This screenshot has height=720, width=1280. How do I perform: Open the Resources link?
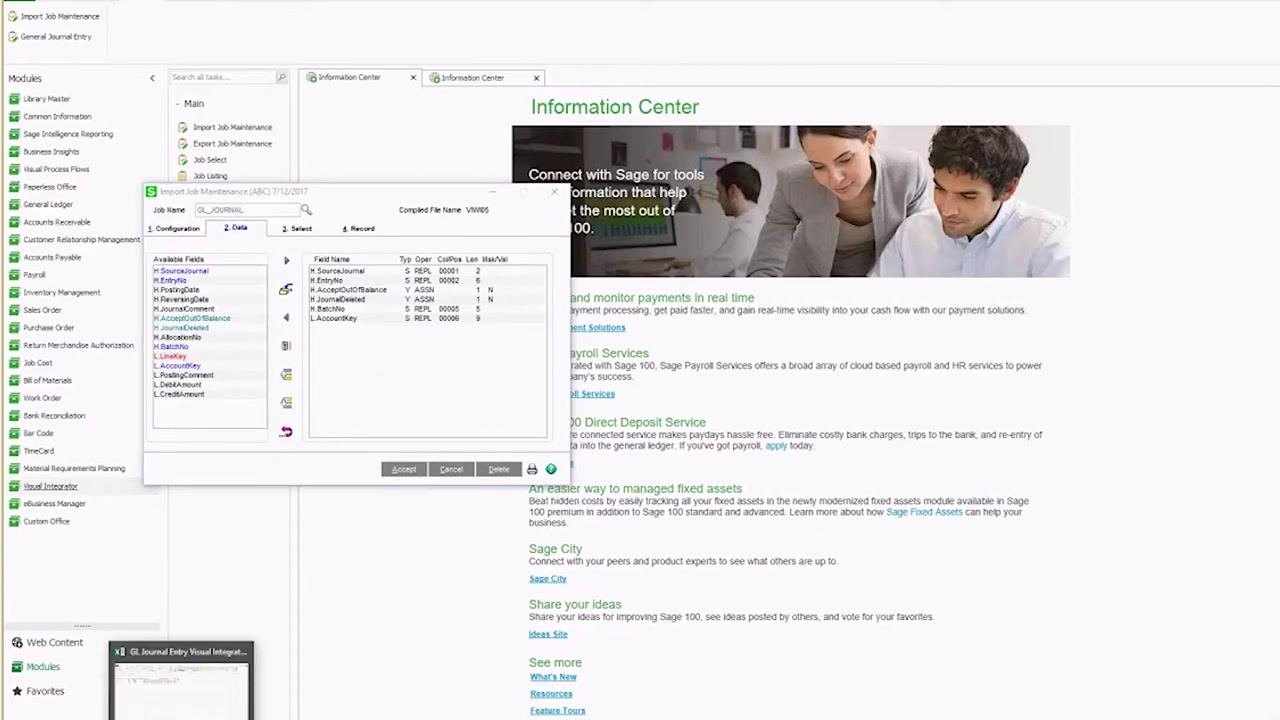551,694
